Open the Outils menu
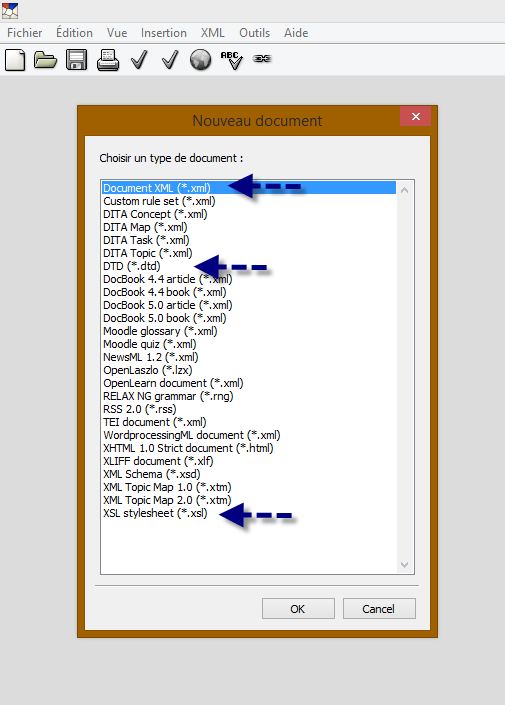505x705 pixels. (255, 33)
